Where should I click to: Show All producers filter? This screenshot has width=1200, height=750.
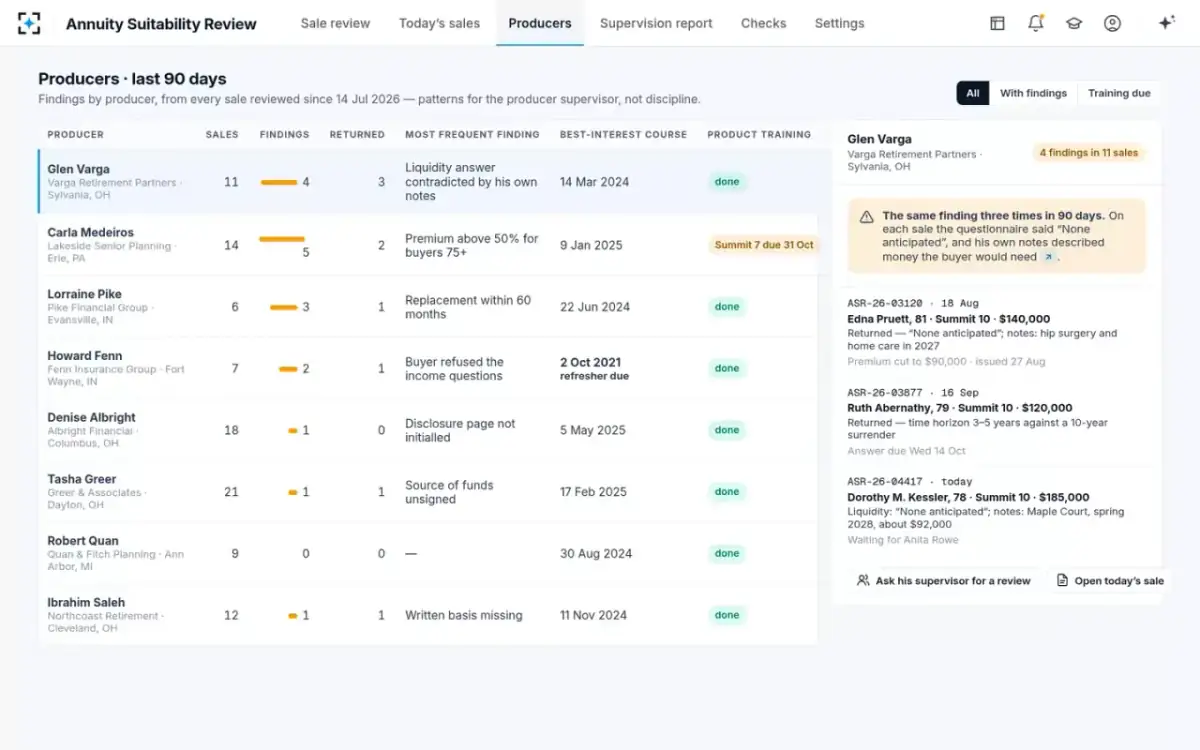click(x=973, y=93)
